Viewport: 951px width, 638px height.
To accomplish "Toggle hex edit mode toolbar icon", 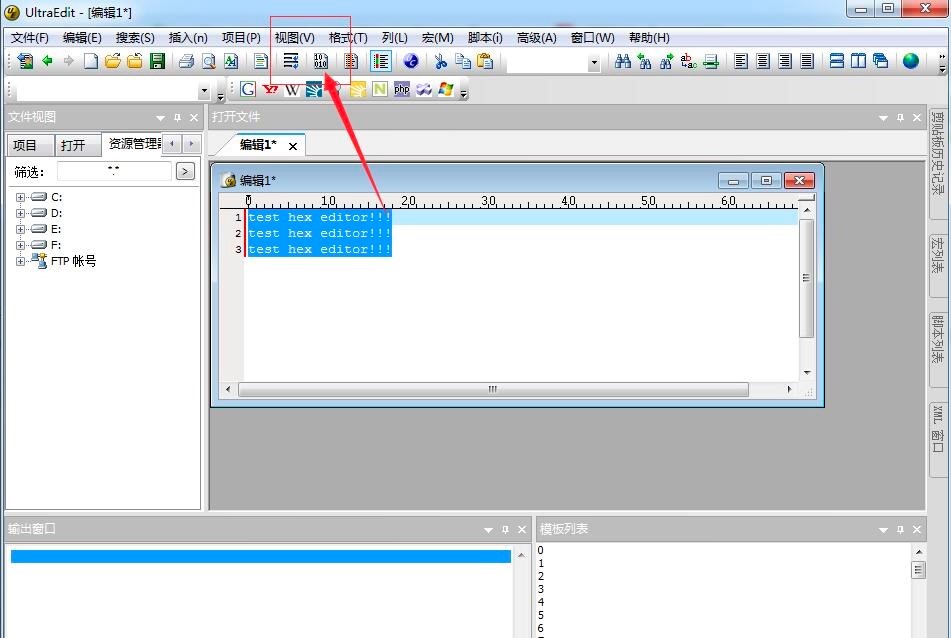I will (321, 61).
